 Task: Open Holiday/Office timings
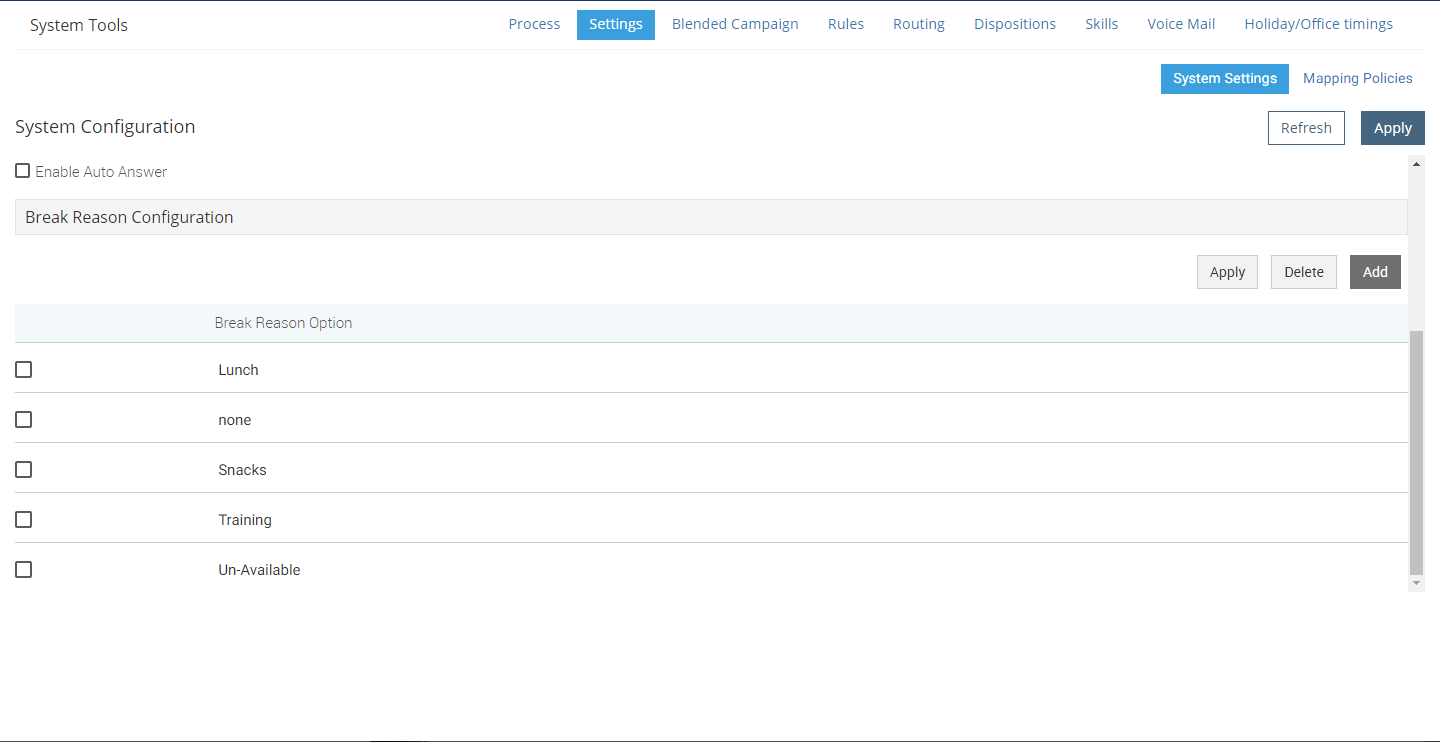point(1318,23)
